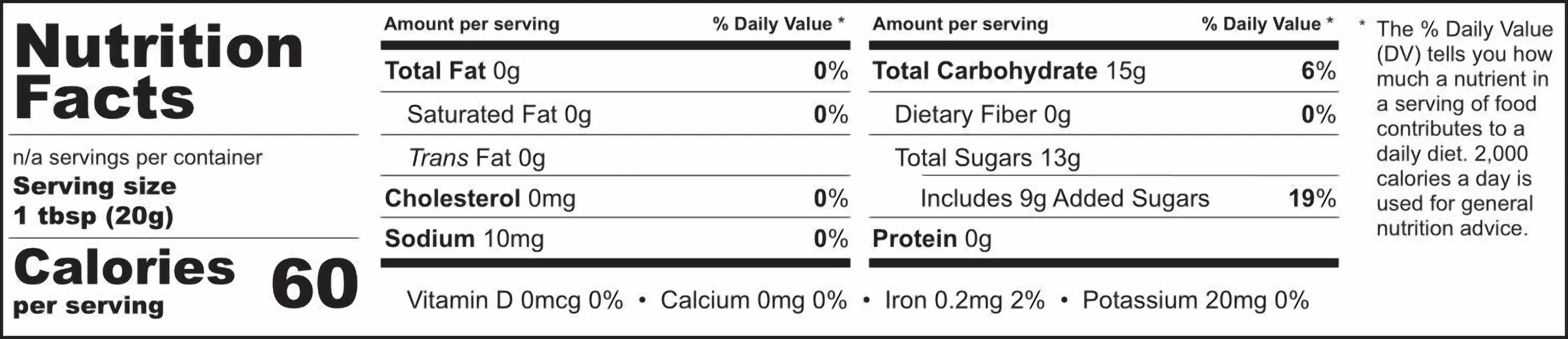The height and width of the screenshot is (339, 1568).
Task: Click the Protein 0g row
Action: 1104,238
